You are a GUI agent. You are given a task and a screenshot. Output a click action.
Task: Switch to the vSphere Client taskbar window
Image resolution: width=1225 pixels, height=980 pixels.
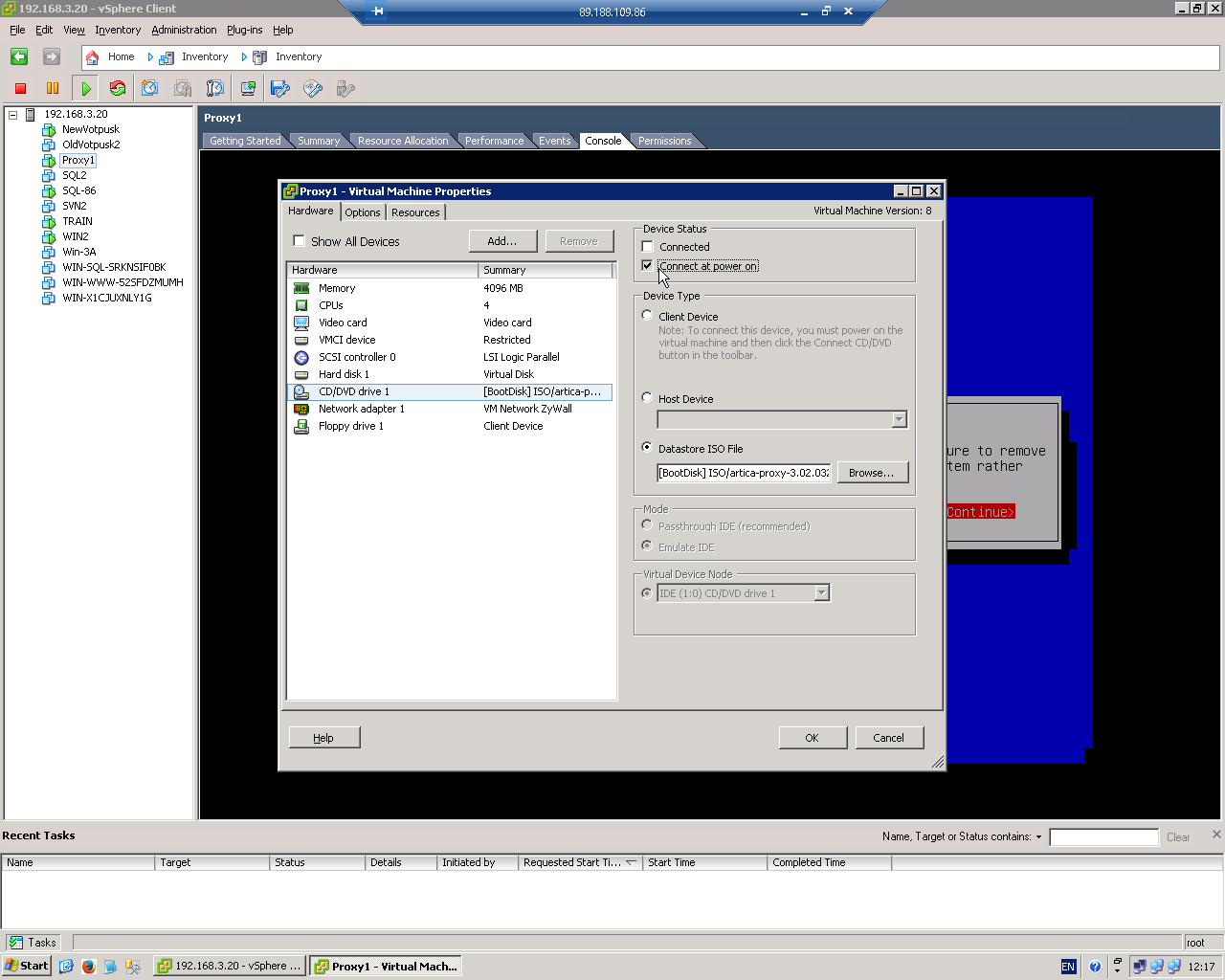[x=230, y=967]
